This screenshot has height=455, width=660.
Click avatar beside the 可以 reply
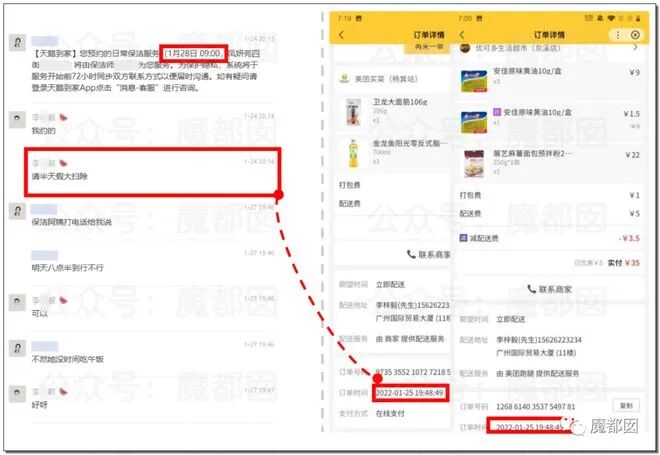point(17,302)
